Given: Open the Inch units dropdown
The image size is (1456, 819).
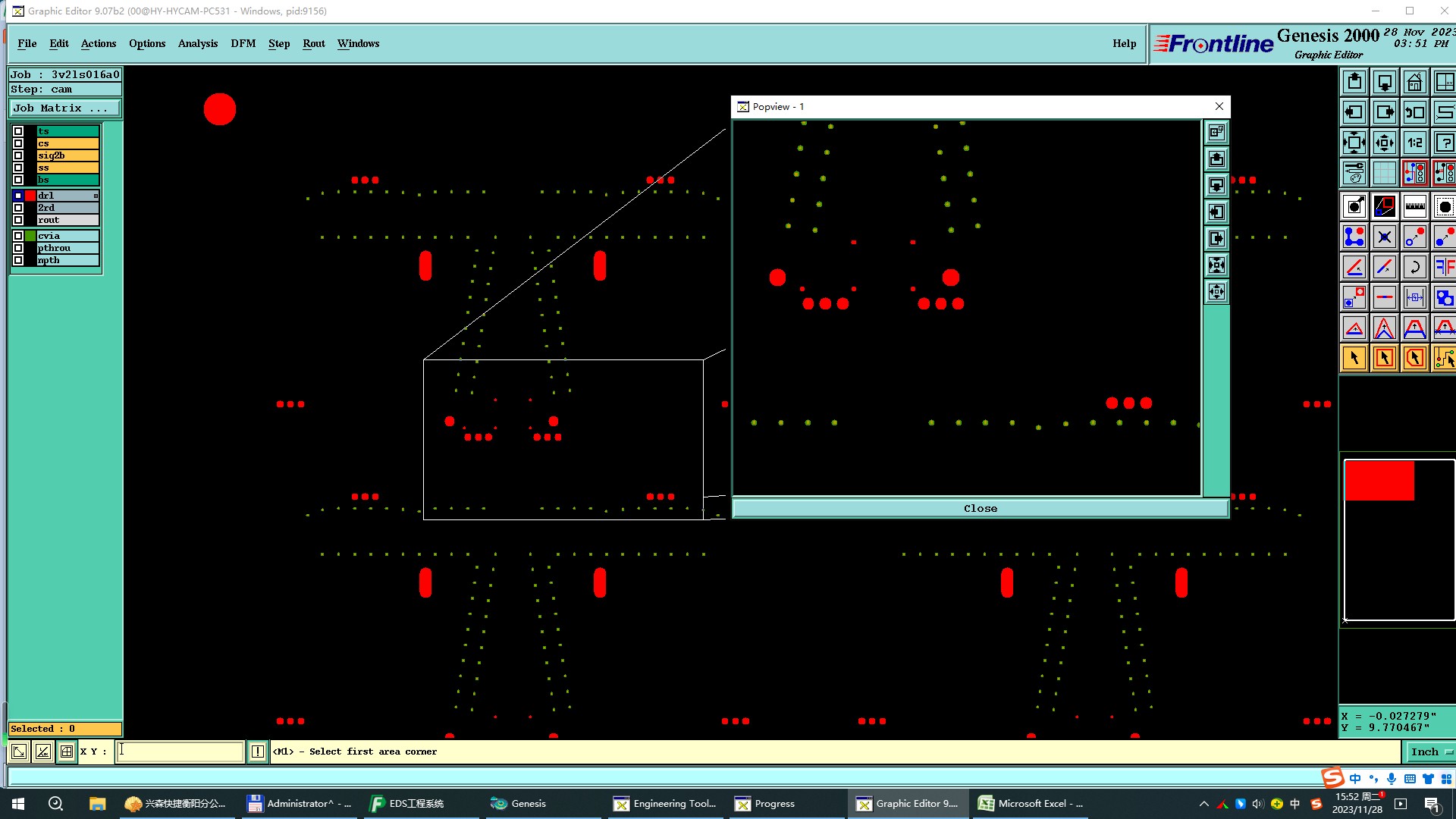Looking at the screenshot, I should (x=1429, y=752).
